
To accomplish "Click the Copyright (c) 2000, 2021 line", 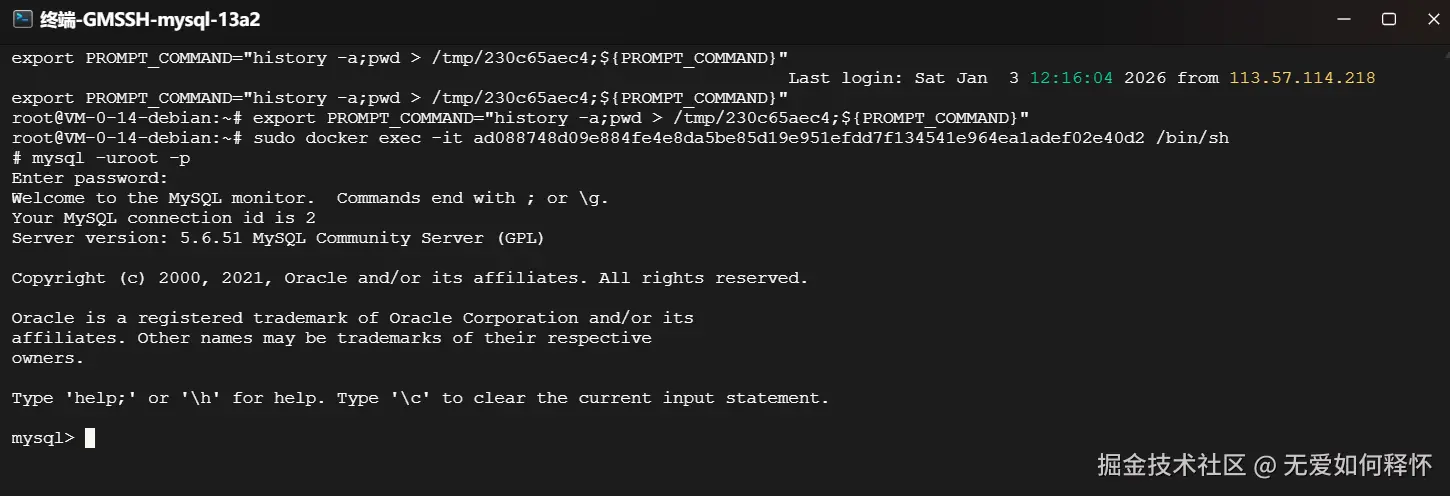I will 409,278.
